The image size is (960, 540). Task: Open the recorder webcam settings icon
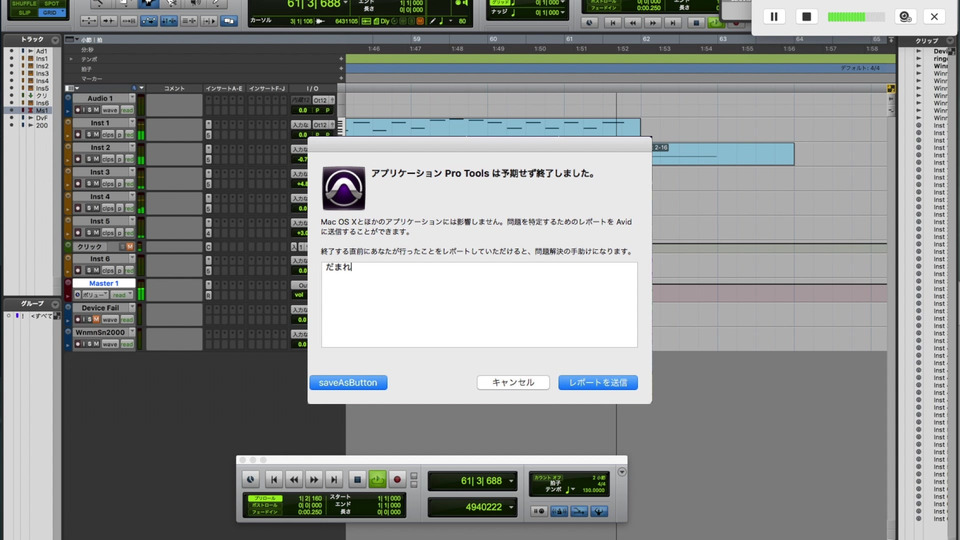tap(905, 17)
